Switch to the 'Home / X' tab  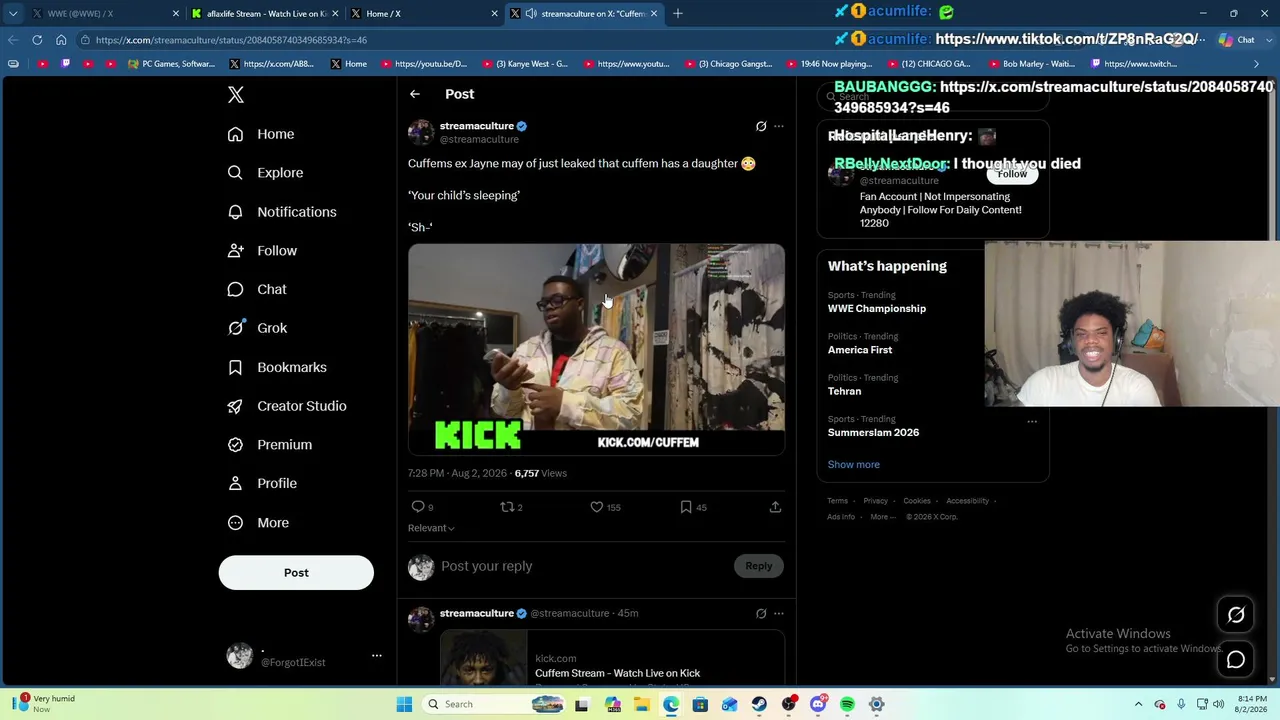pyautogui.click(x=425, y=14)
